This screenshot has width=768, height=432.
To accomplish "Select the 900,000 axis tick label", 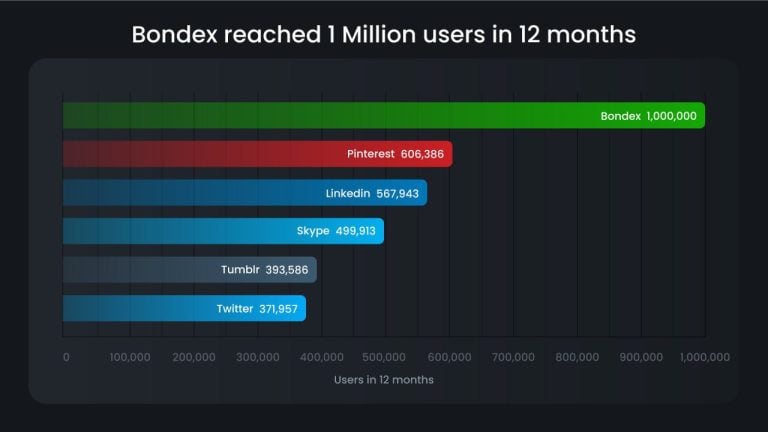I will [641, 357].
